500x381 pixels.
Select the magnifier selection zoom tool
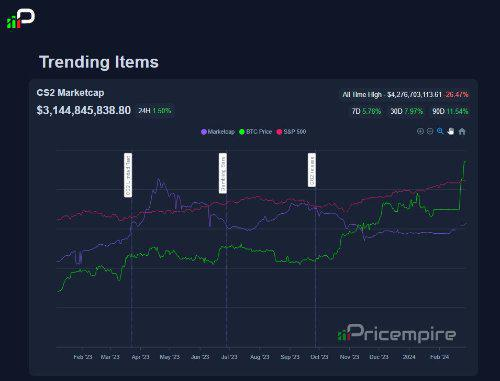pyautogui.click(x=440, y=131)
